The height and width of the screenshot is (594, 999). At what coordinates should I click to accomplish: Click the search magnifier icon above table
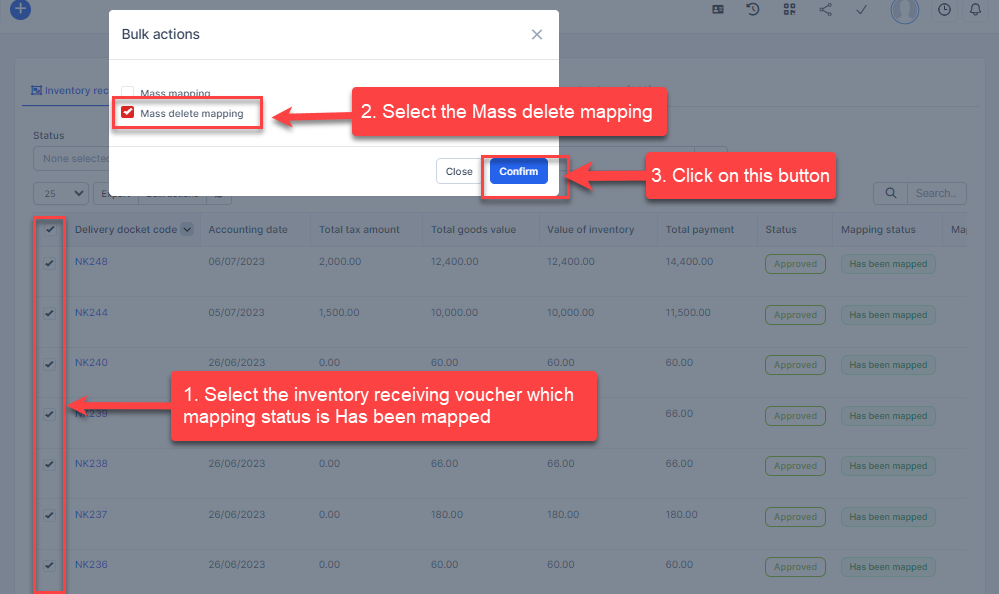click(889, 193)
